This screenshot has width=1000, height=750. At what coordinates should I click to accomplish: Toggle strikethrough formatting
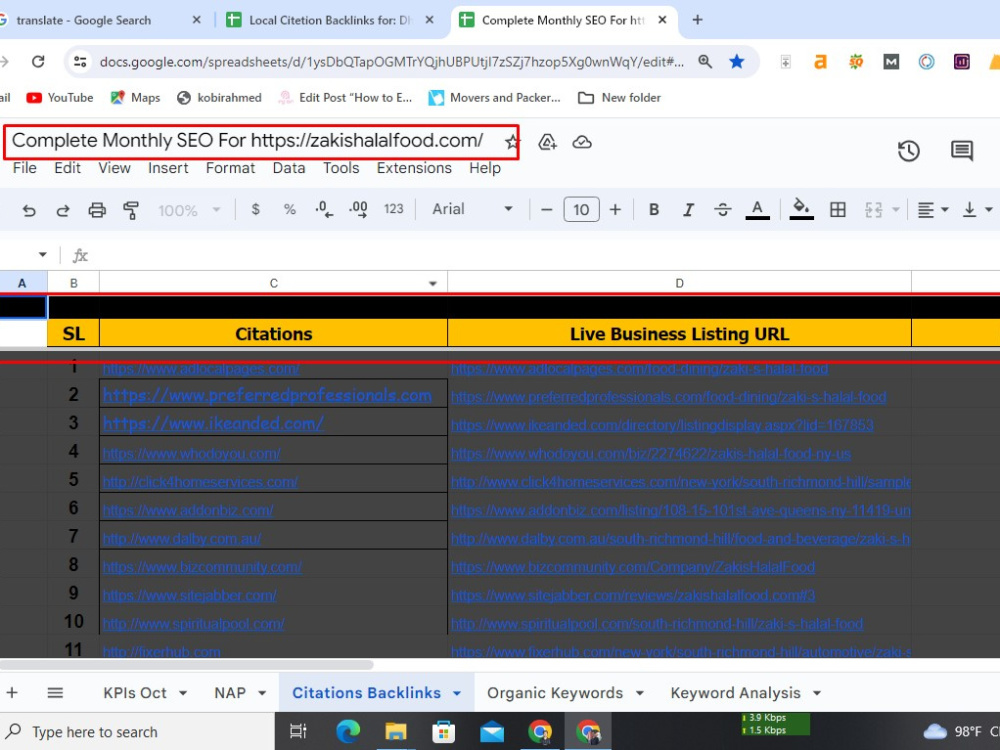point(723,209)
